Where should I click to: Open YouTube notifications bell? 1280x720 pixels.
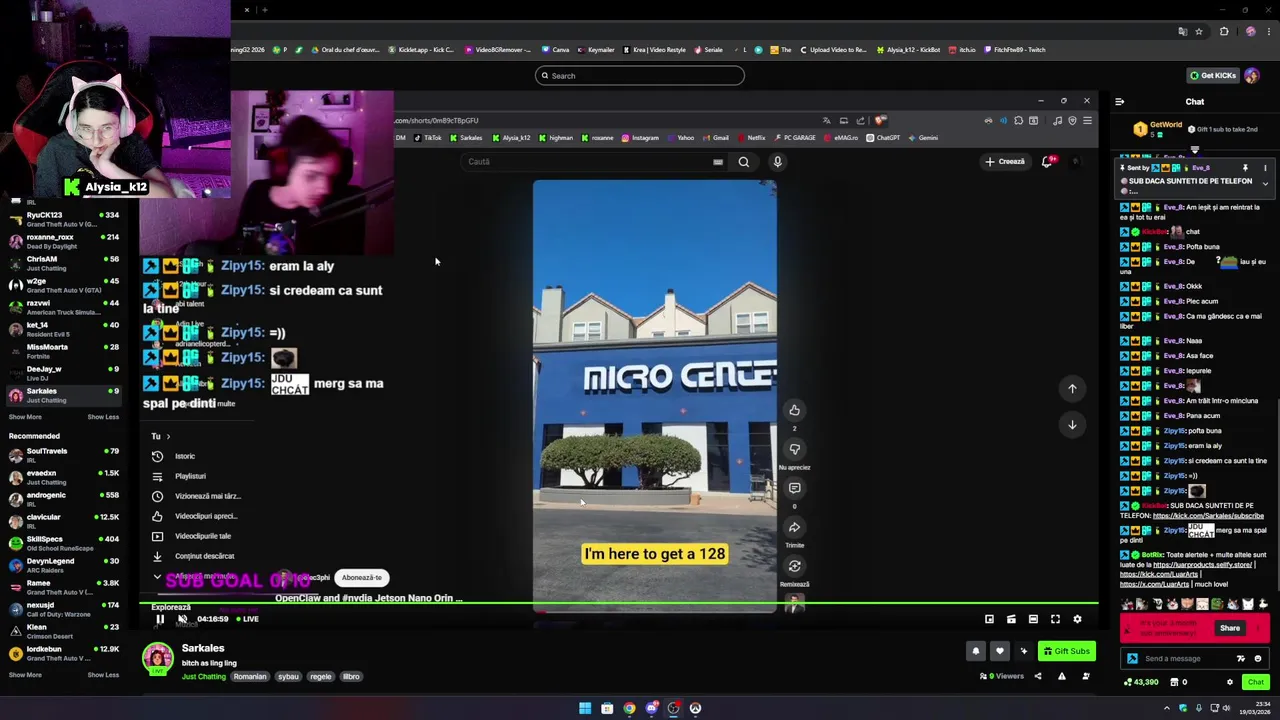(x=1047, y=161)
